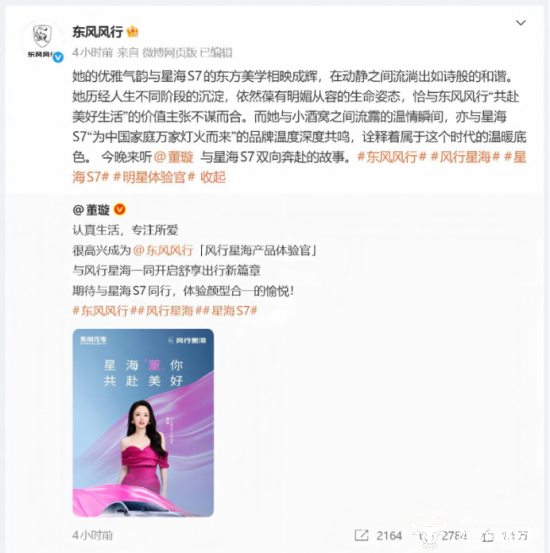550x553 pixels.
Task: Click the 微博网页版 source link
Action: coord(169,53)
